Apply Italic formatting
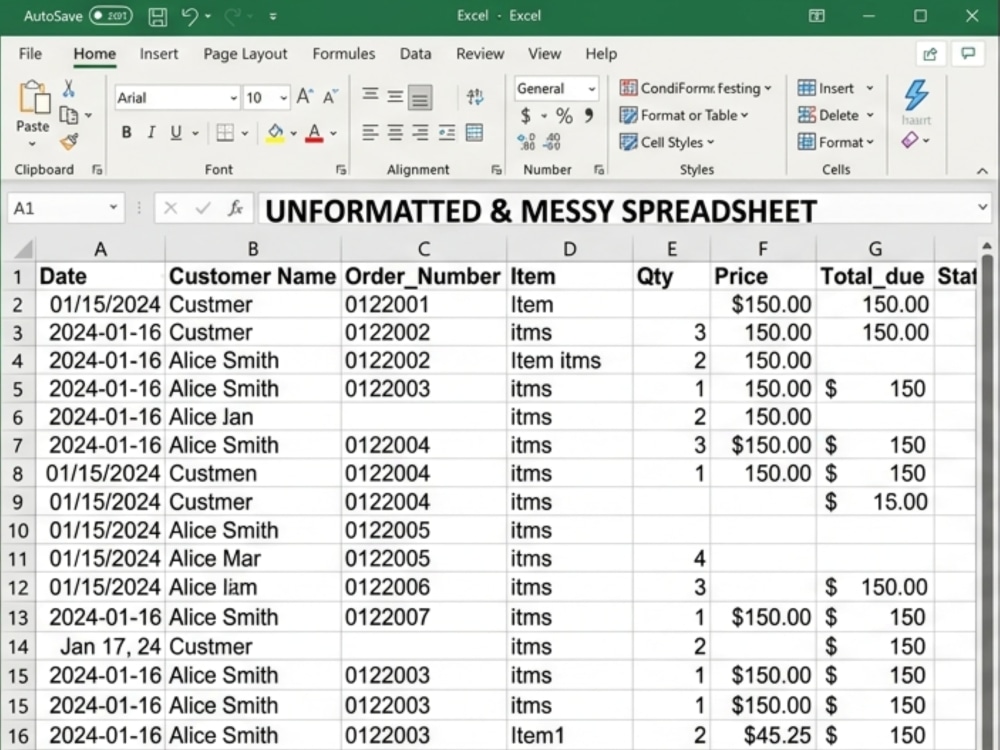Viewport: 1000px width, 750px height. point(151,133)
